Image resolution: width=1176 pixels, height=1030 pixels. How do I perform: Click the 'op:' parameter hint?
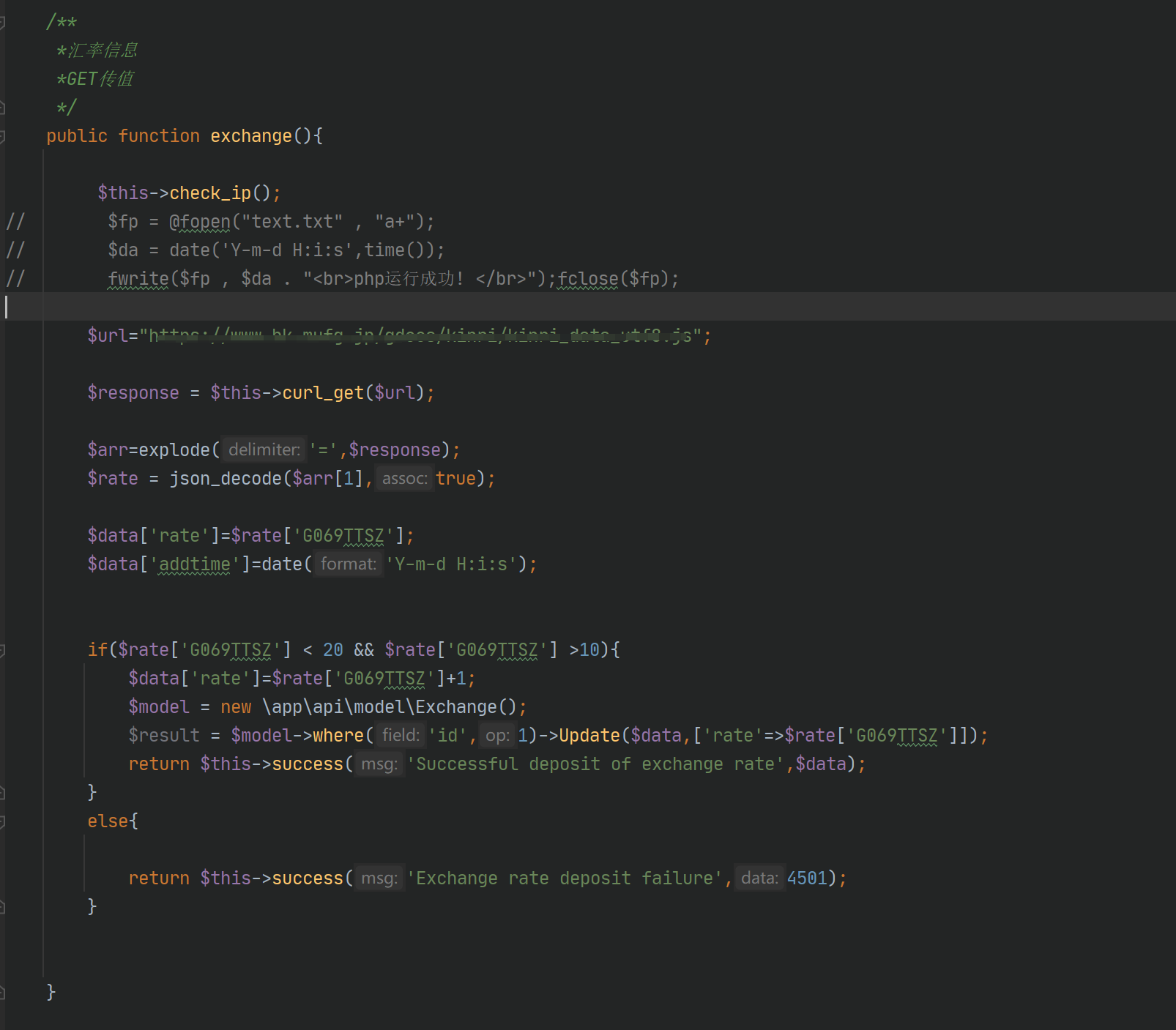[497, 735]
